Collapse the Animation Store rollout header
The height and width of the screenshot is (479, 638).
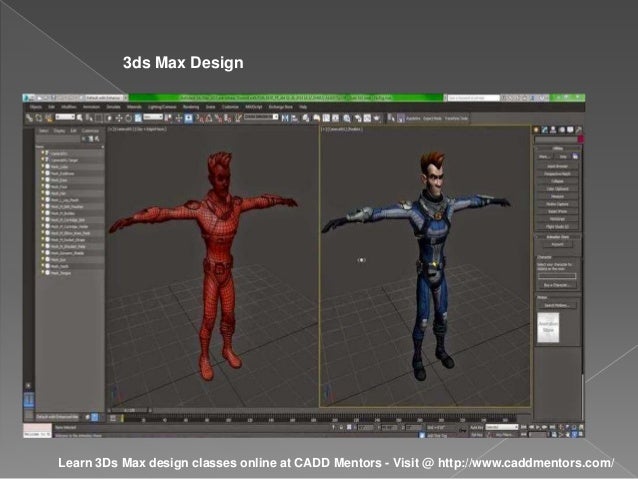557,237
